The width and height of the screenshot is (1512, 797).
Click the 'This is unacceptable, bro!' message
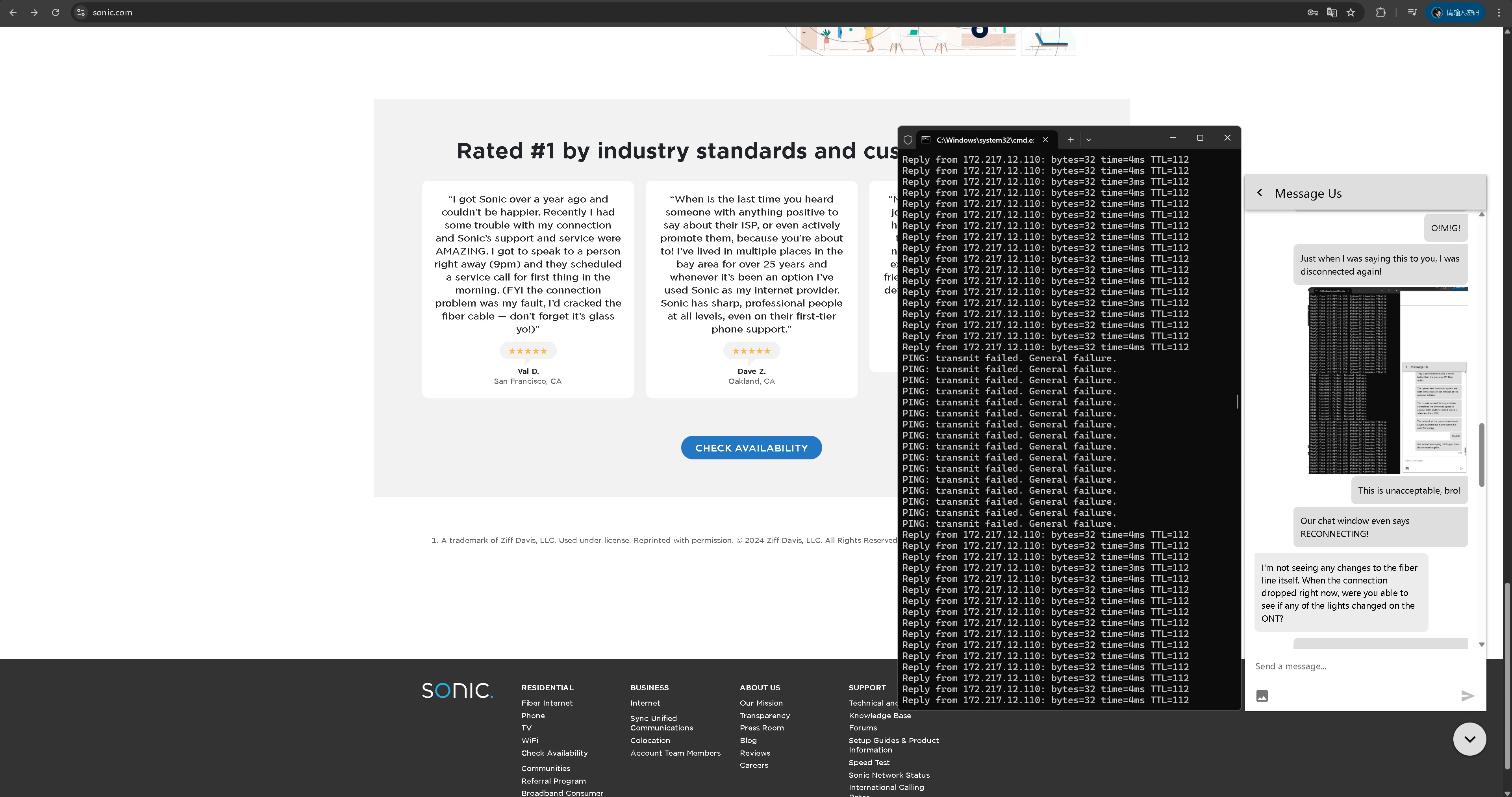(1409, 490)
